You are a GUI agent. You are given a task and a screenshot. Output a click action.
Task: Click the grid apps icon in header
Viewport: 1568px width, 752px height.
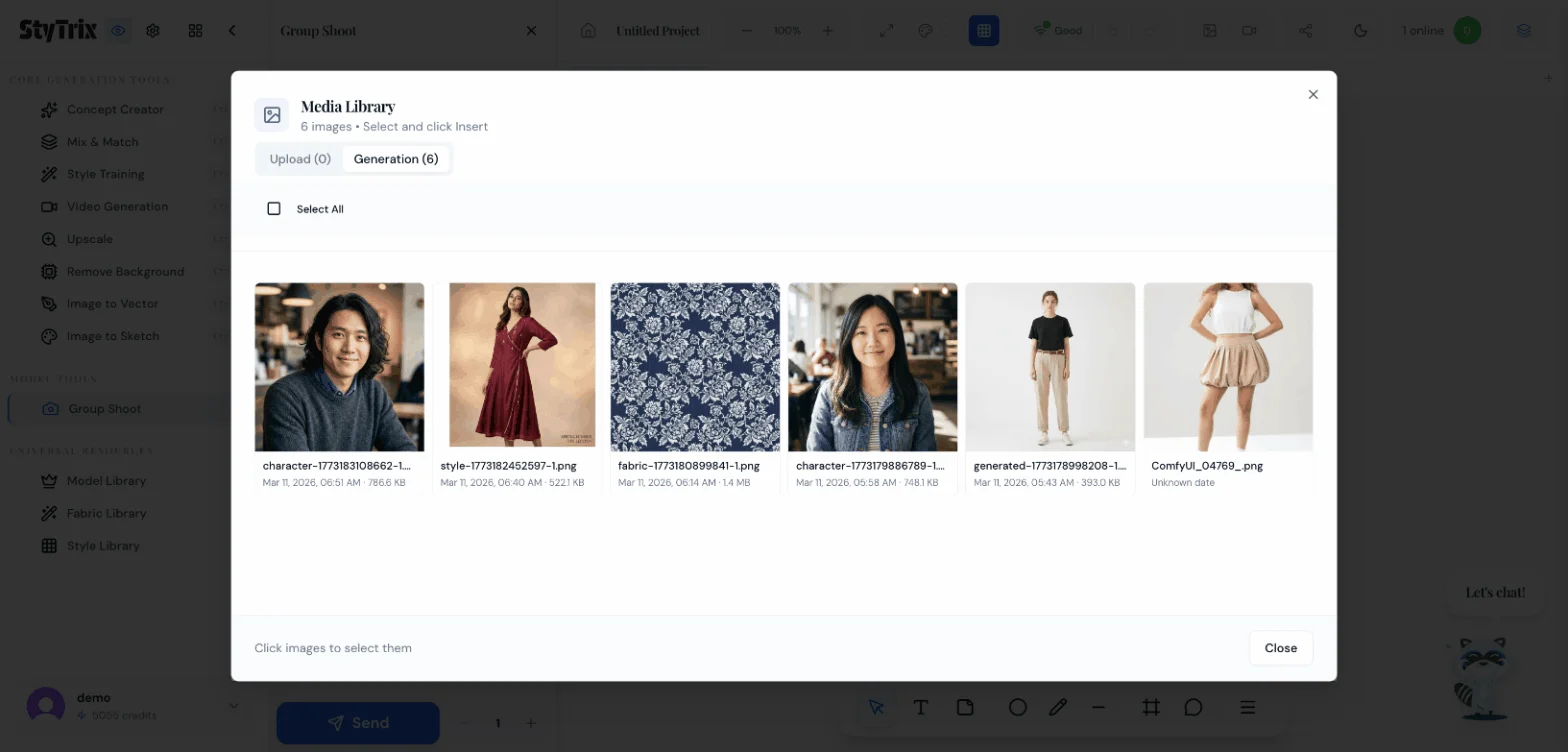[195, 31]
